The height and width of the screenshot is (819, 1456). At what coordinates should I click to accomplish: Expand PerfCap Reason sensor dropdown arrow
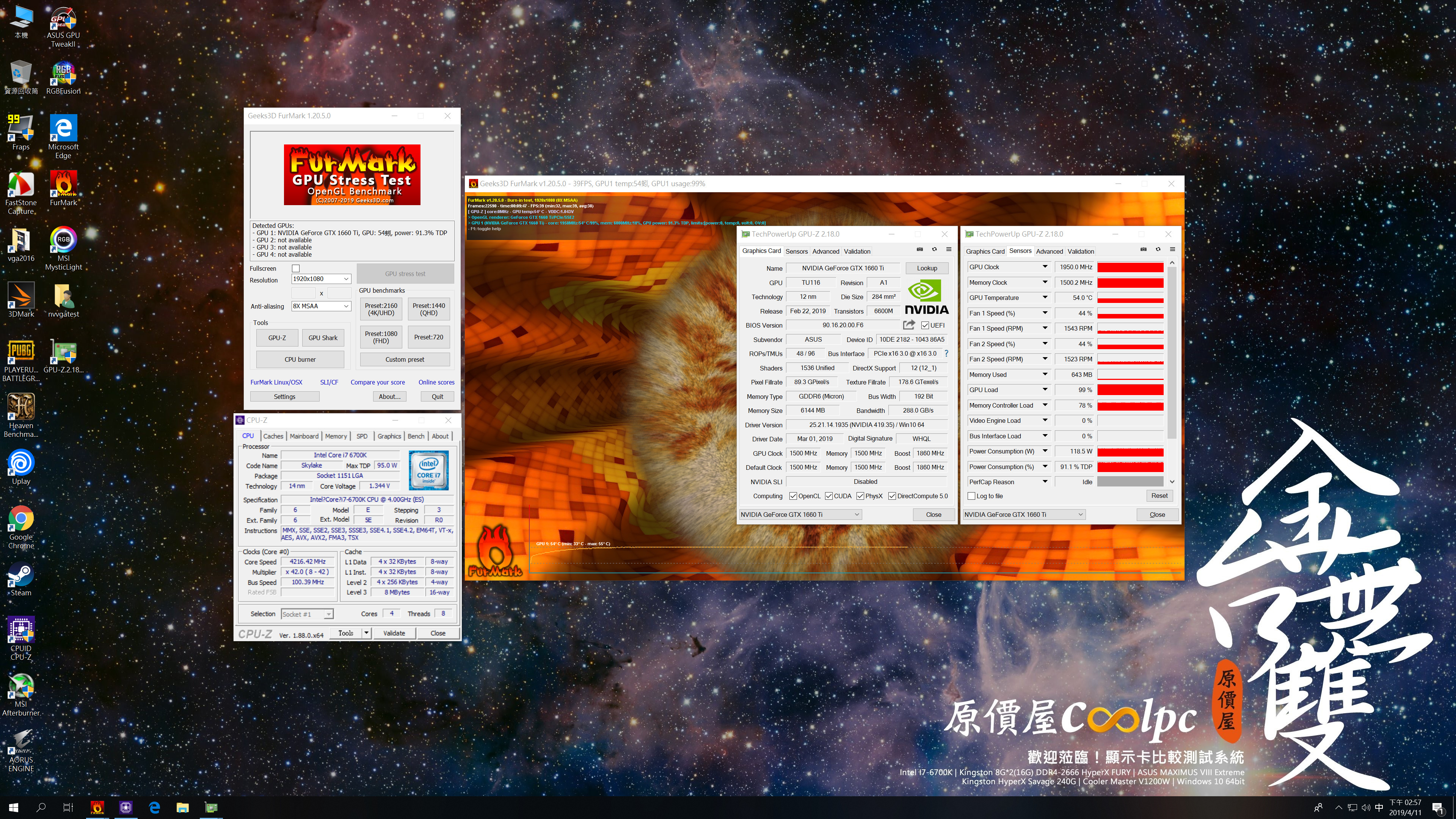pyautogui.click(x=1045, y=482)
